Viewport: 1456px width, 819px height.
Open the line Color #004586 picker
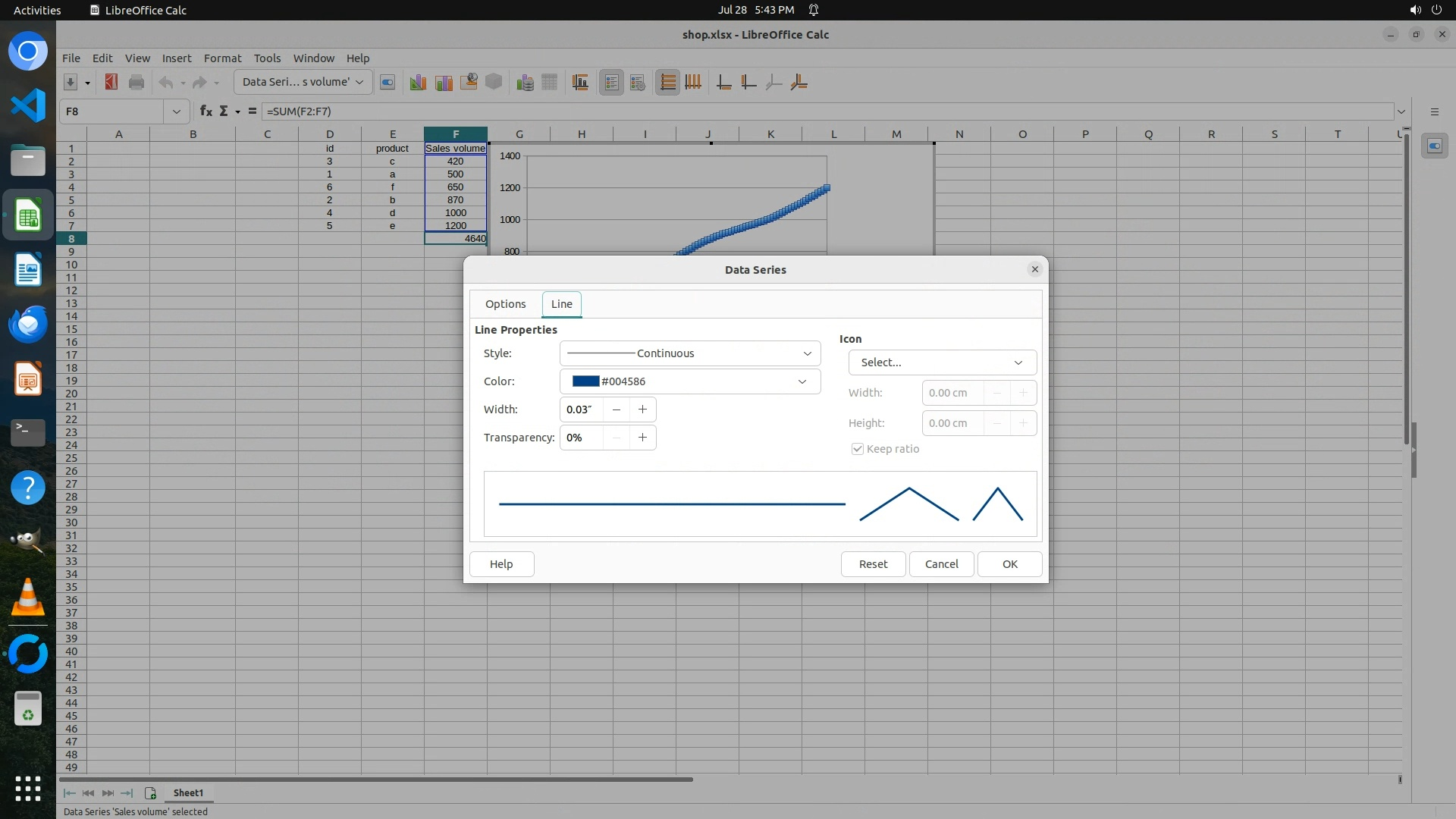pyautogui.click(x=689, y=381)
